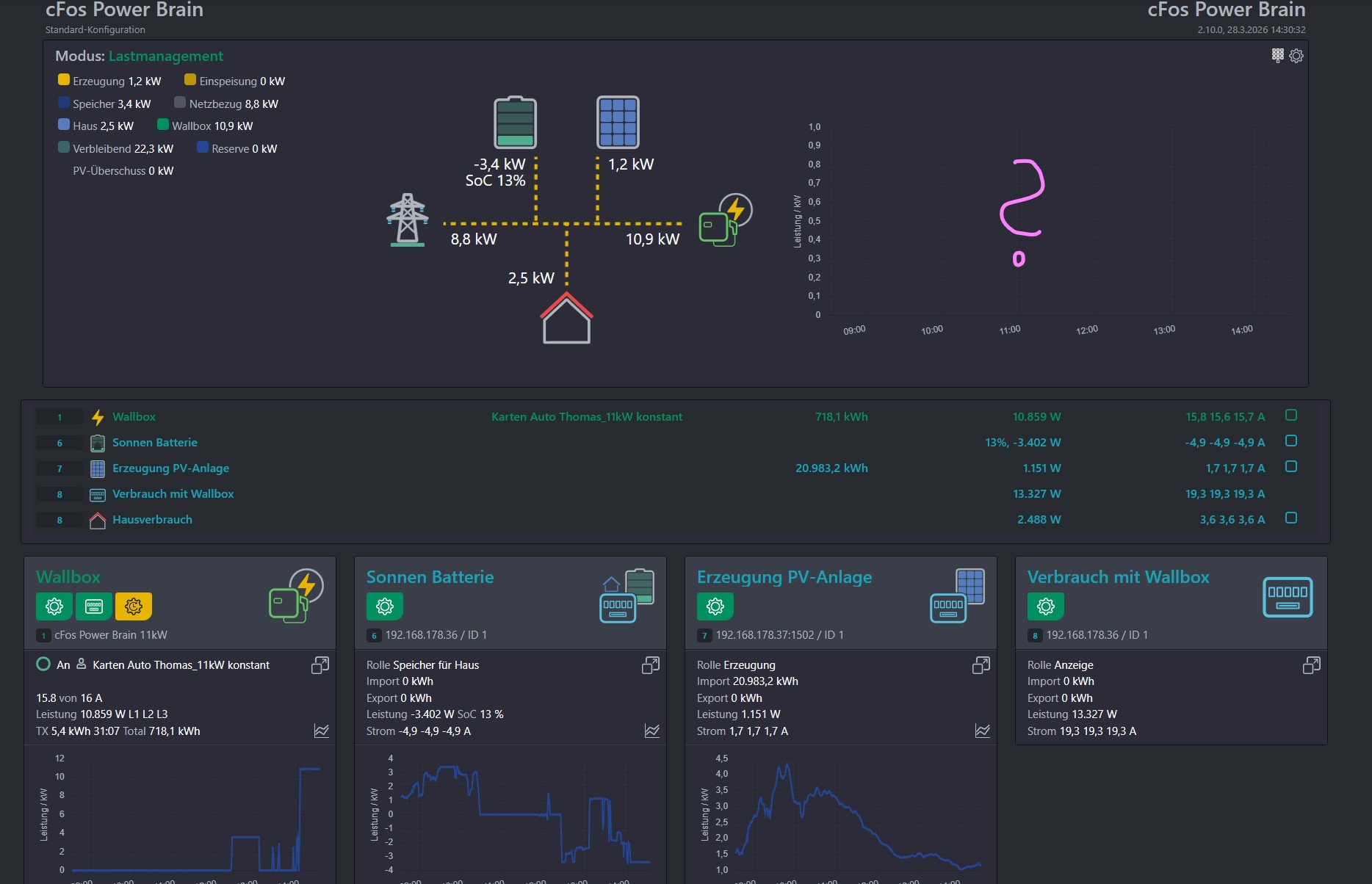1372x884 pixels.
Task: Click the power grid pylon icon in flow diagram
Action: point(408,220)
